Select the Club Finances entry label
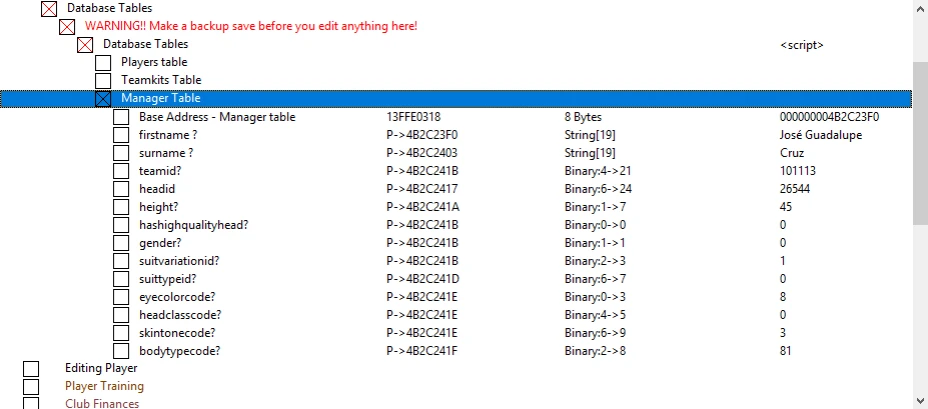The width and height of the screenshot is (928, 409). pyautogui.click(x=102, y=404)
